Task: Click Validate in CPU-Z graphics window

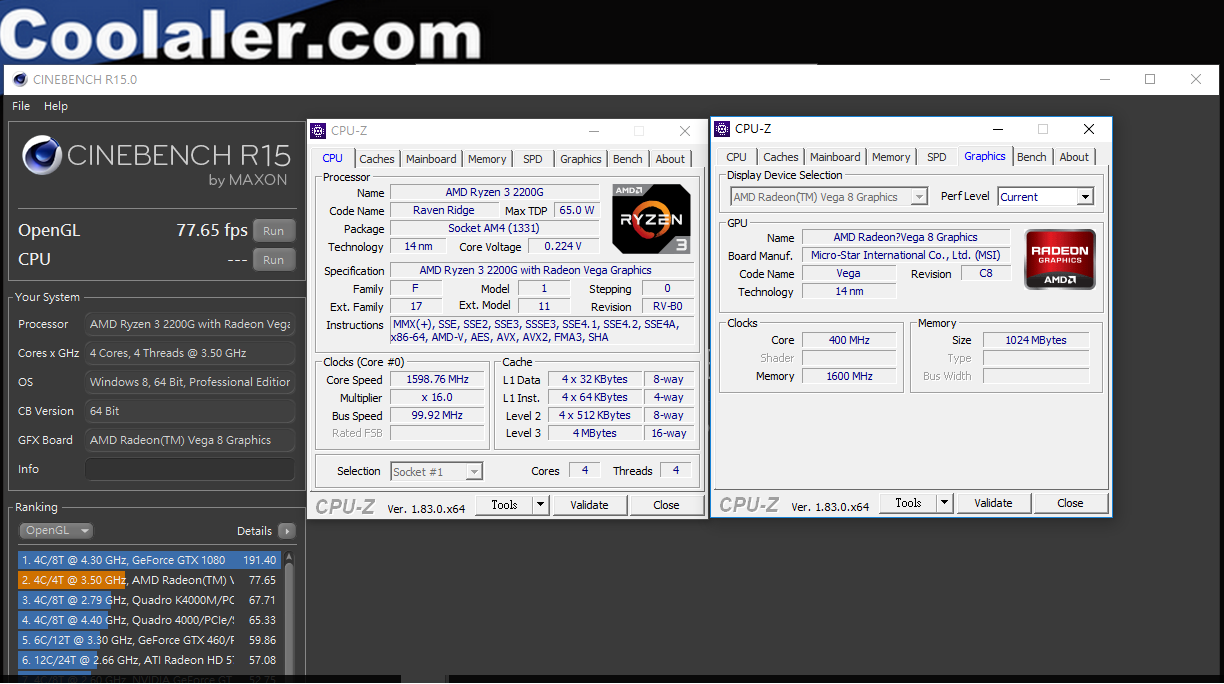Action: pyautogui.click(x=993, y=503)
